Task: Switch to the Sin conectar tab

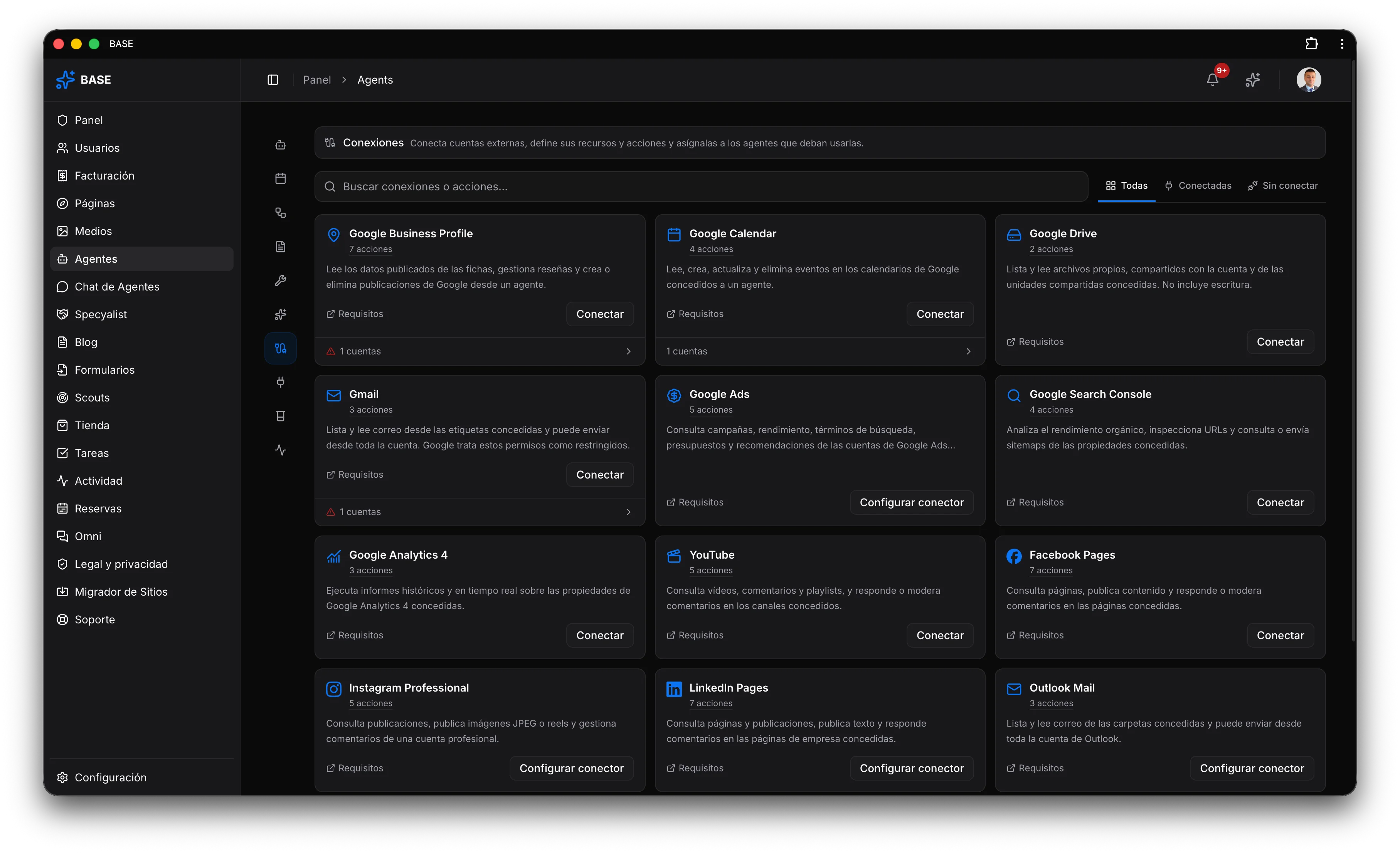Action: [x=1282, y=186]
